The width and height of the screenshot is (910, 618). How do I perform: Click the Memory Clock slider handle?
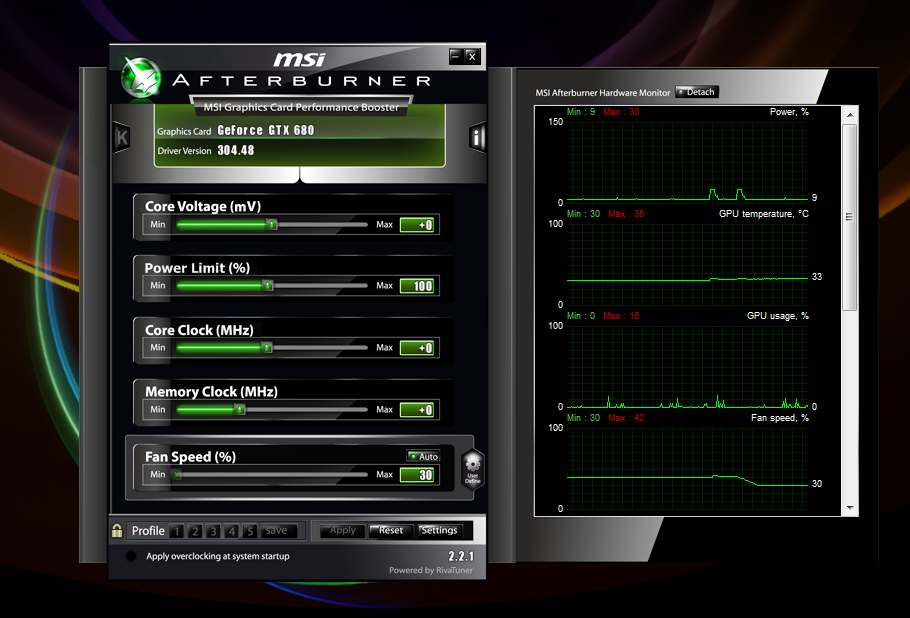point(240,410)
